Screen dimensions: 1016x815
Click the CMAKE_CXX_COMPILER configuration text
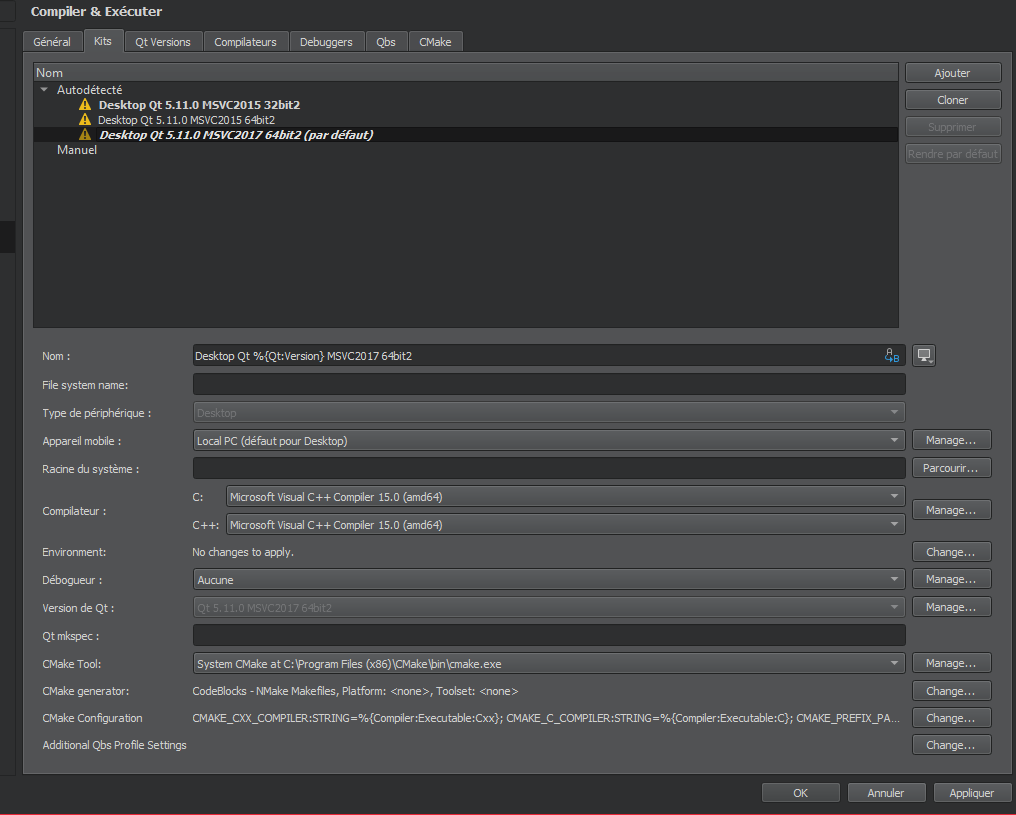(546, 718)
